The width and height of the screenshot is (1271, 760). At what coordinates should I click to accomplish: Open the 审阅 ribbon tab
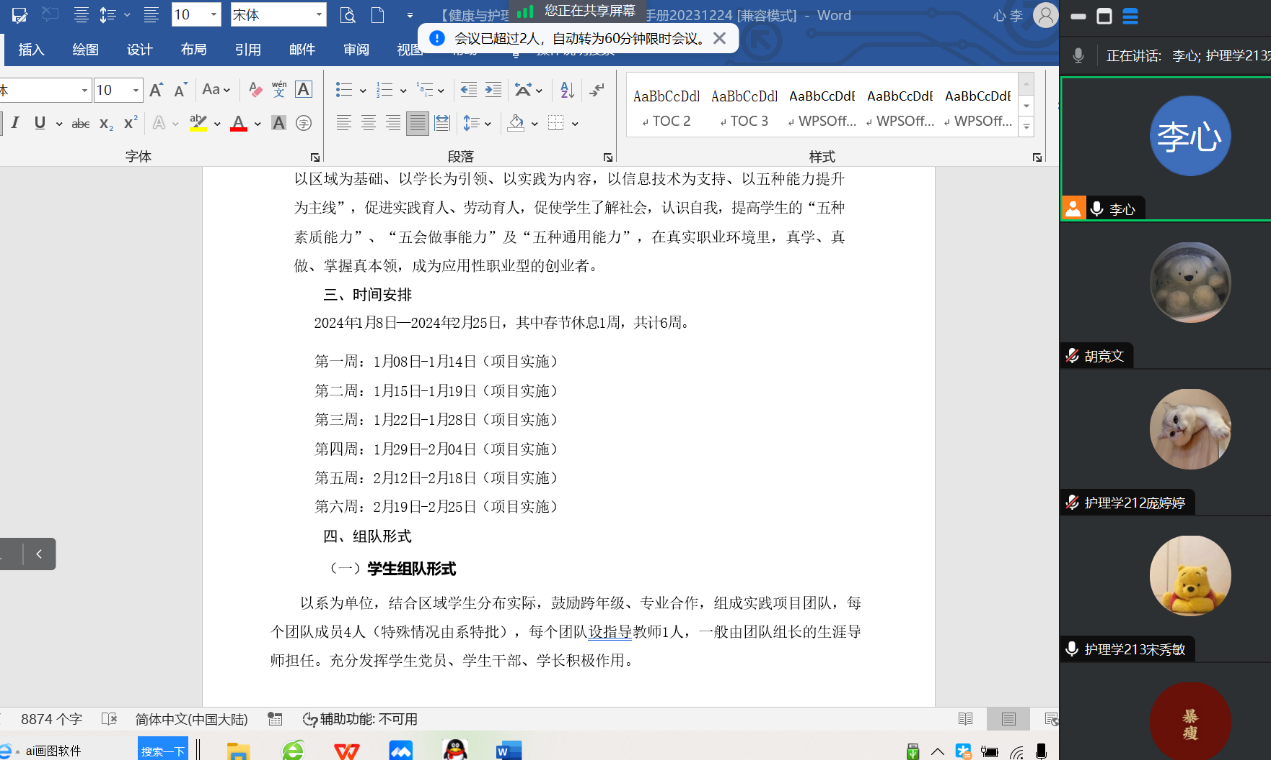point(356,49)
